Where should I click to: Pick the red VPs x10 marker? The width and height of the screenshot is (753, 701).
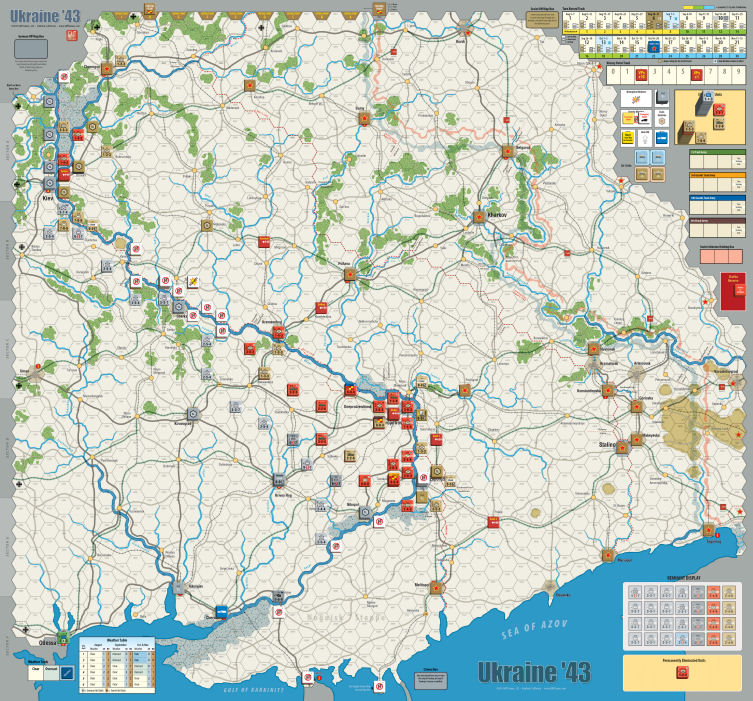641,75
